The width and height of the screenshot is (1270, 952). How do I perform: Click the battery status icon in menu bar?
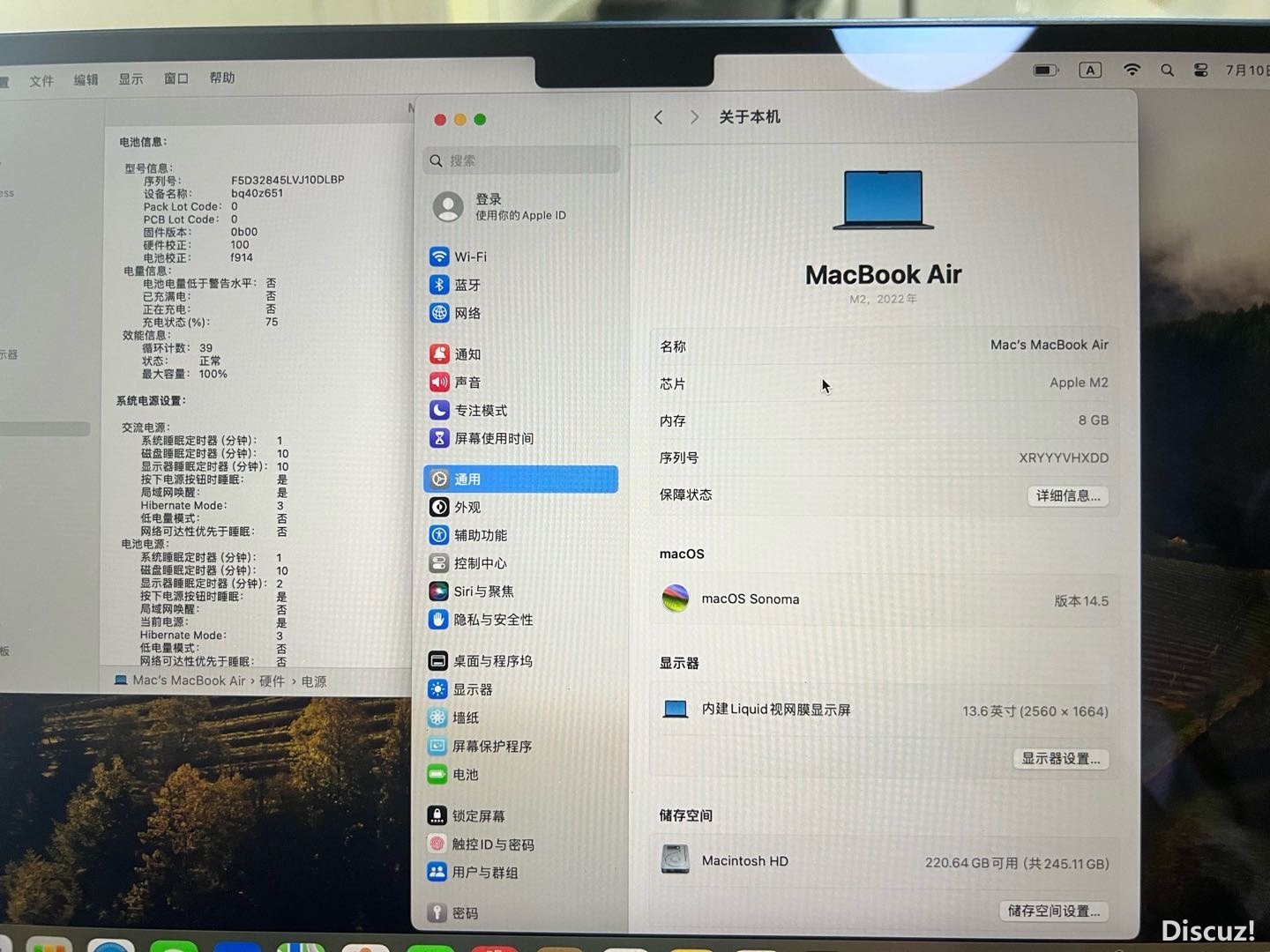(1046, 70)
